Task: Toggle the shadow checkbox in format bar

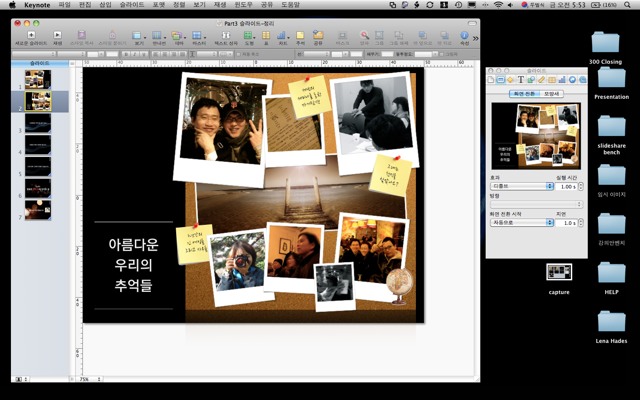Action: (441, 54)
